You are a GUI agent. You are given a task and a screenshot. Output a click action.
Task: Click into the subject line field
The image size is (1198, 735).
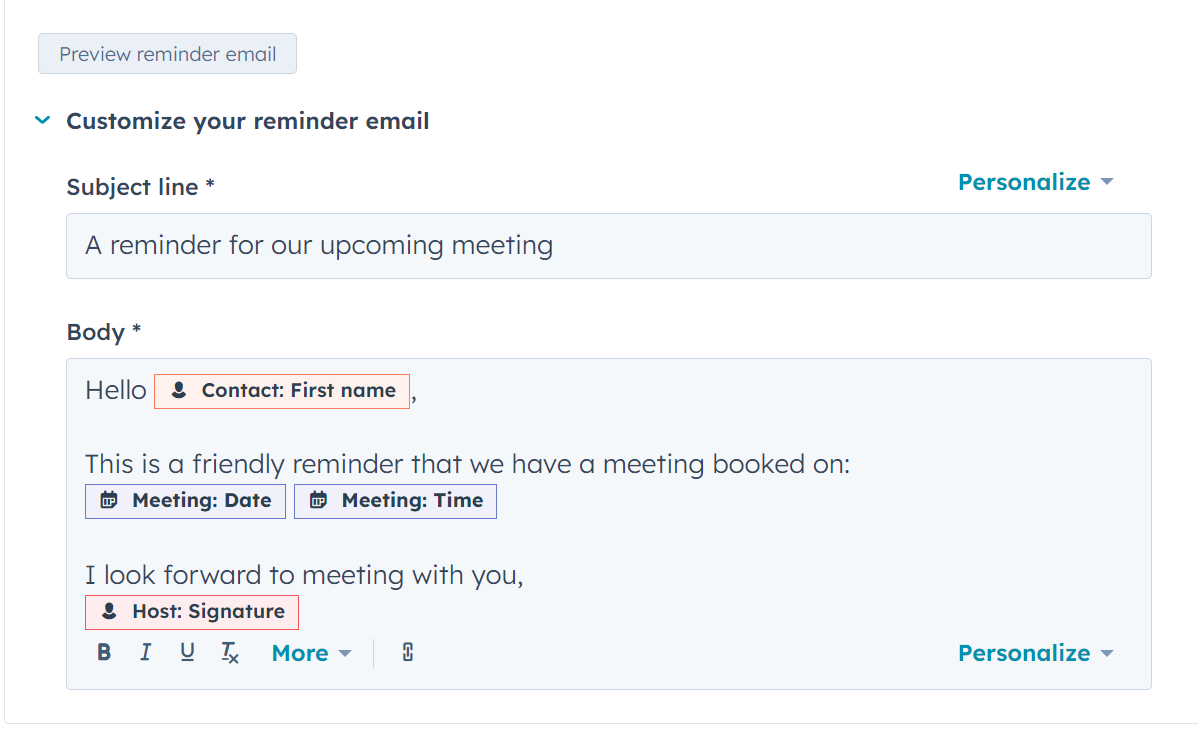(x=600, y=246)
